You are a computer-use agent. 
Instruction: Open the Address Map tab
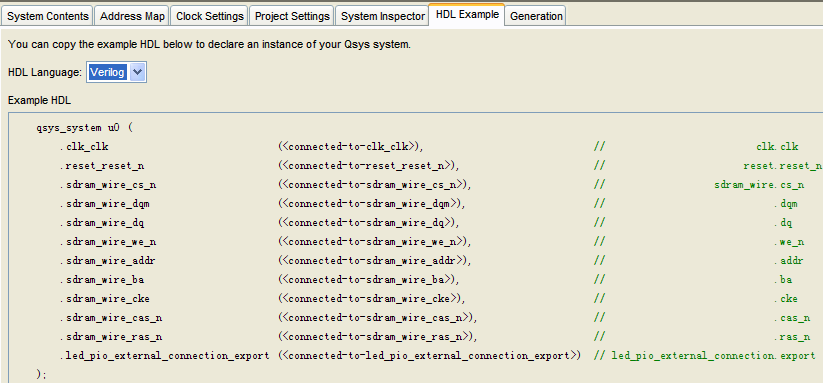point(132,16)
